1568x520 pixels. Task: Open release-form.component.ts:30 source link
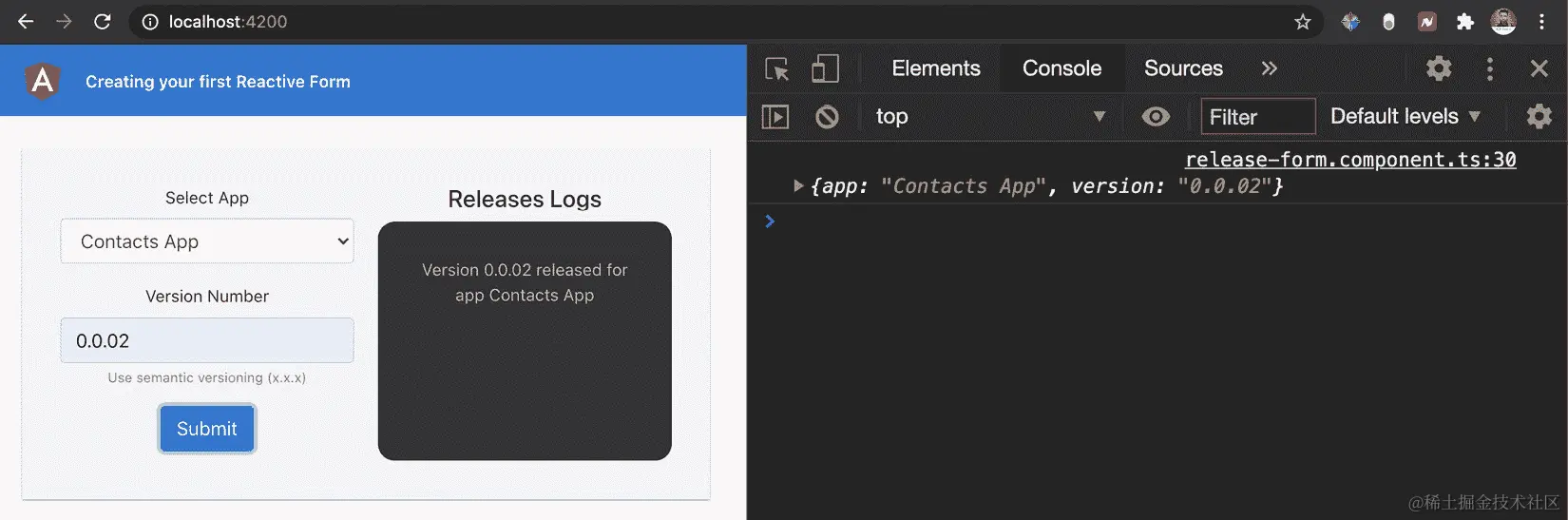(1350, 160)
